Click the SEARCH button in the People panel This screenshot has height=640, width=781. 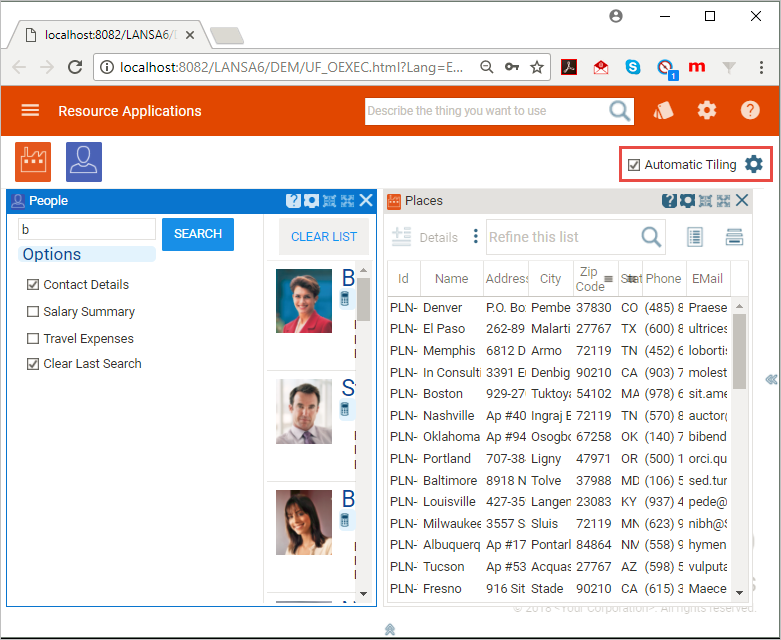pyautogui.click(x=198, y=234)
